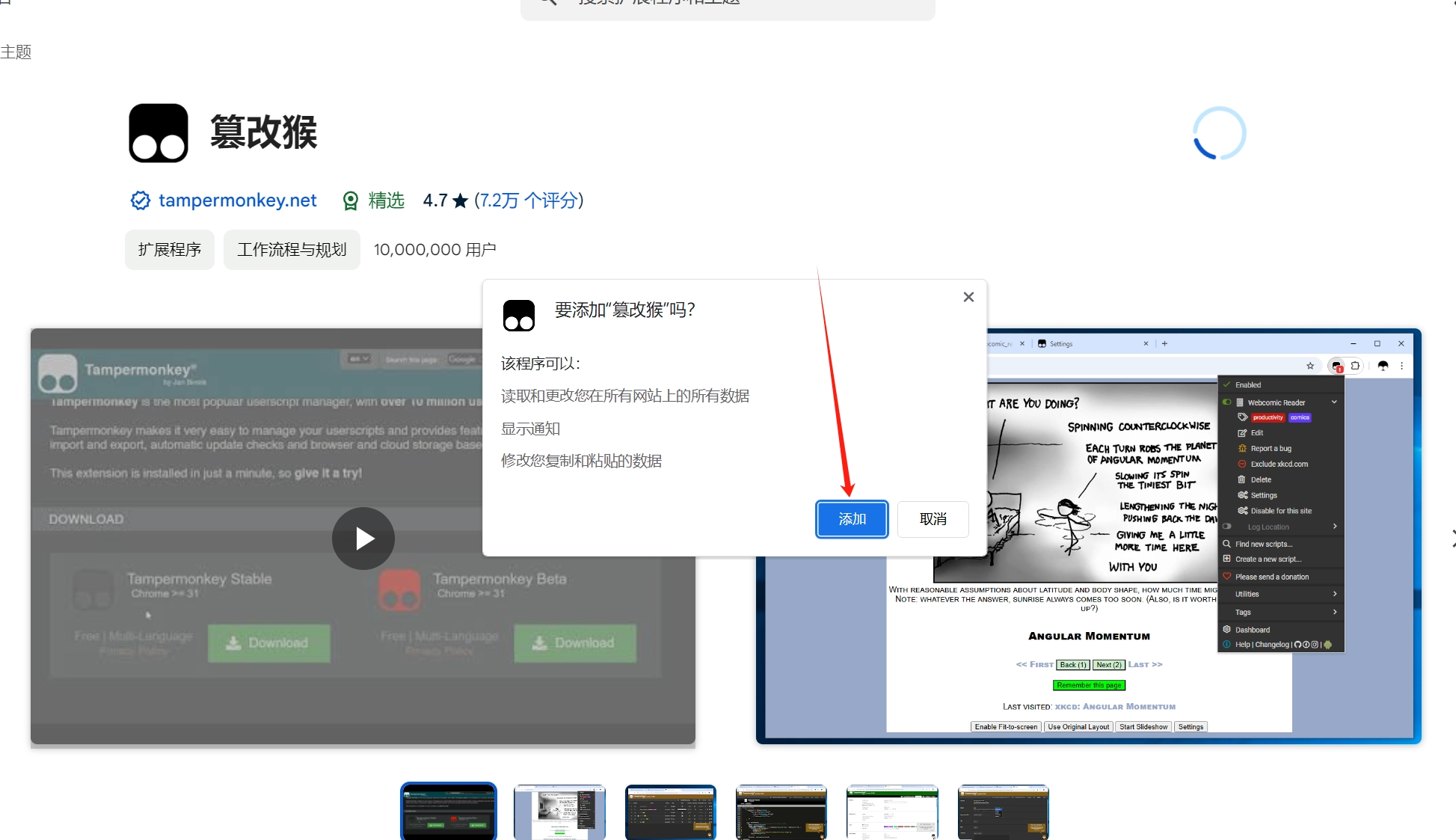Expand the Log Location submenu arrow
The height and width of the screenshot is (840, 1456).
click(x=1335, y=527)
